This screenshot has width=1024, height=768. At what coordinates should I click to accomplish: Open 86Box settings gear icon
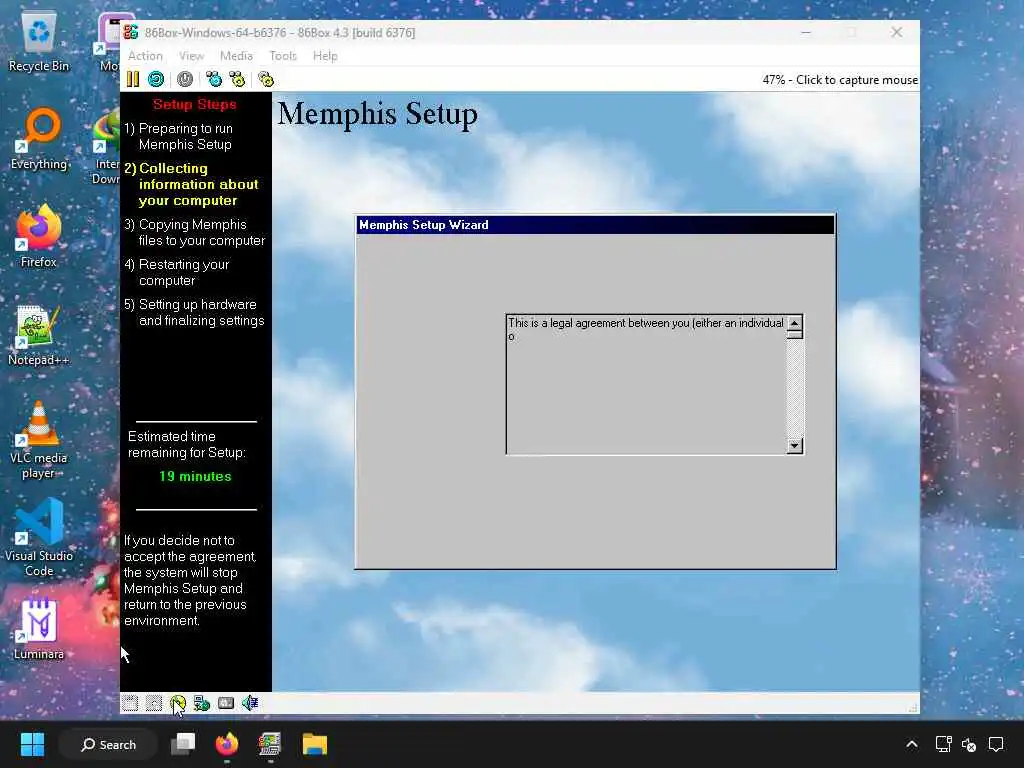[x=266, y=79]
